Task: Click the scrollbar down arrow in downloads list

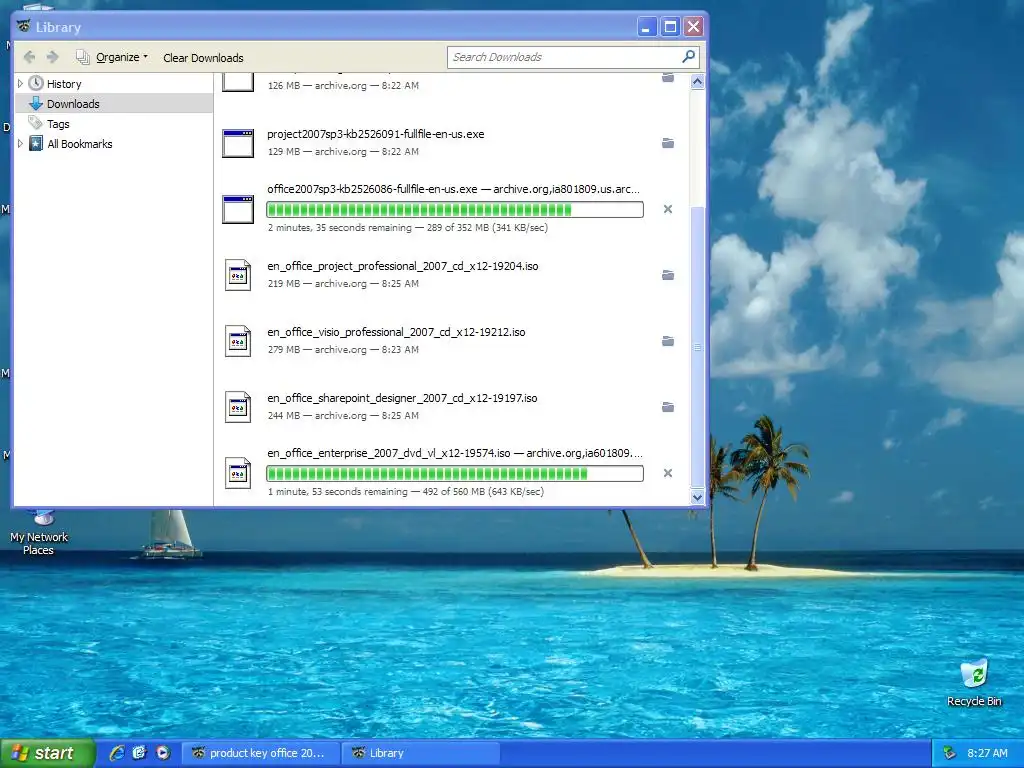Action: (697, 497)
